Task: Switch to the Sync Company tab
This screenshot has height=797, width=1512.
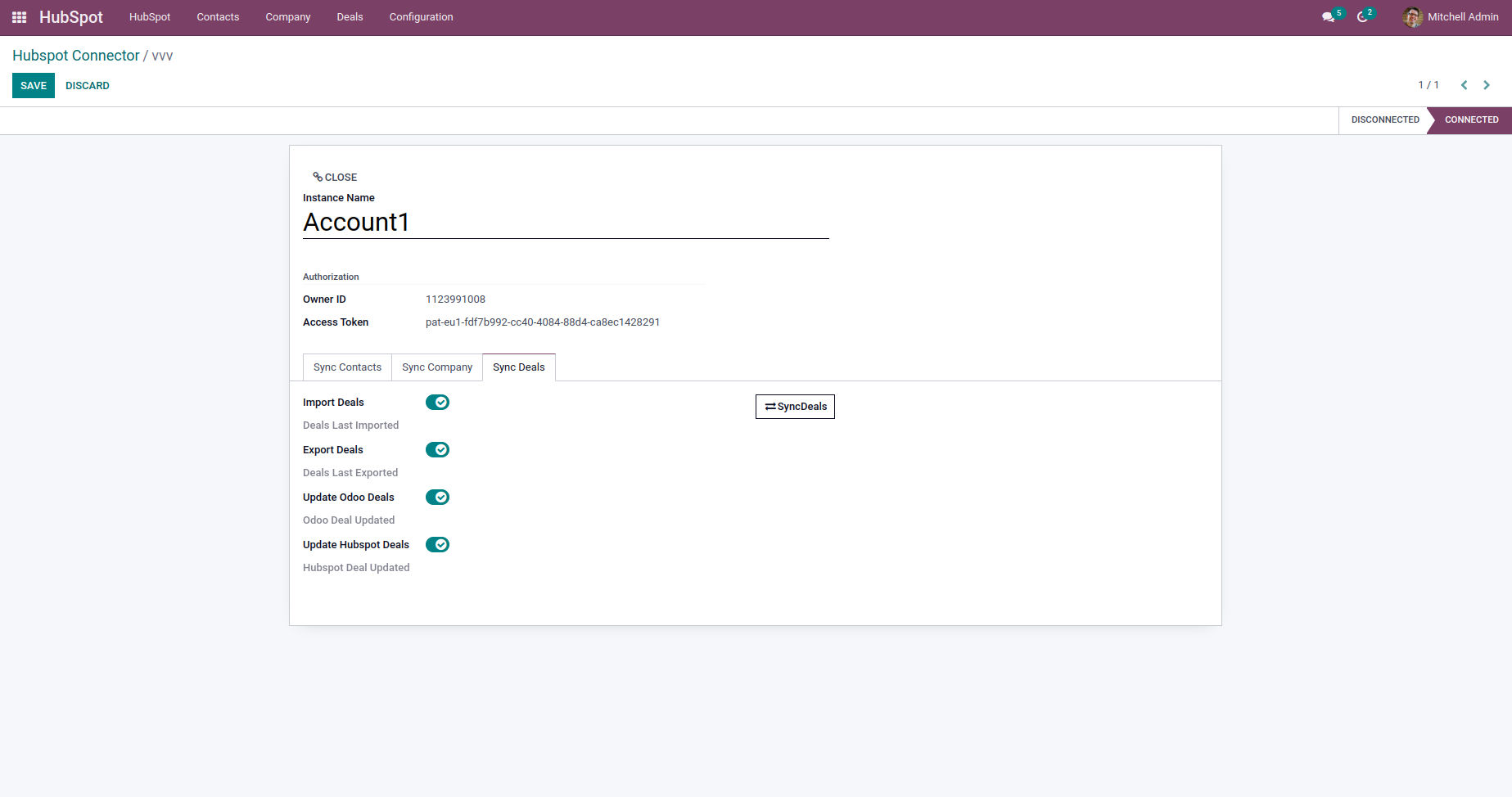Action: [x=437, y=367]
